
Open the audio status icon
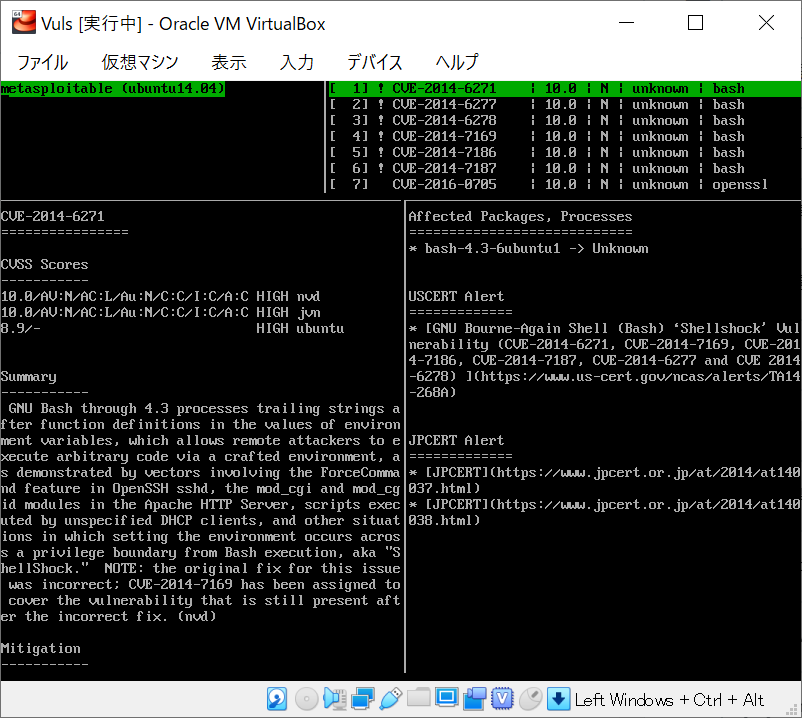[335, 699]
